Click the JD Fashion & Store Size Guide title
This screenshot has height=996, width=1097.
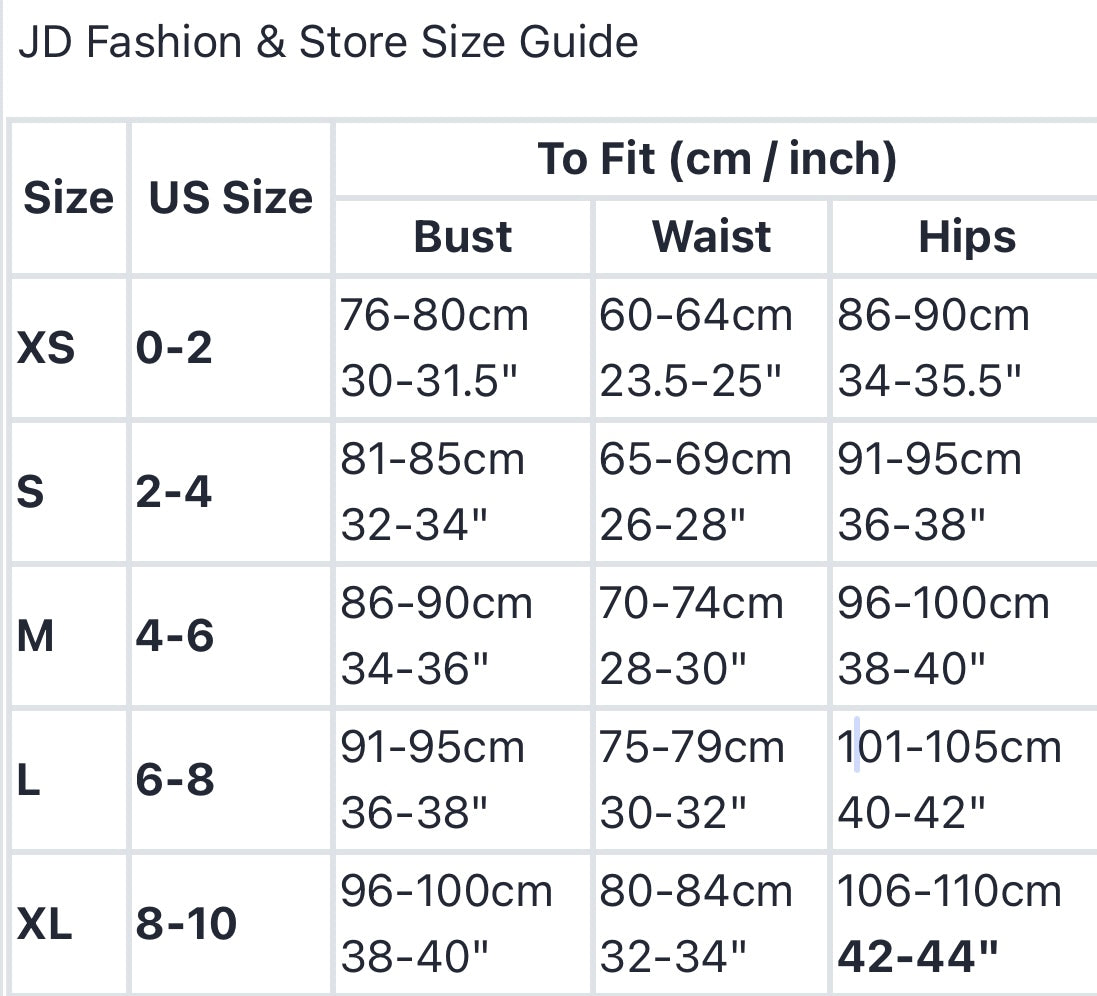pos(327,42)
